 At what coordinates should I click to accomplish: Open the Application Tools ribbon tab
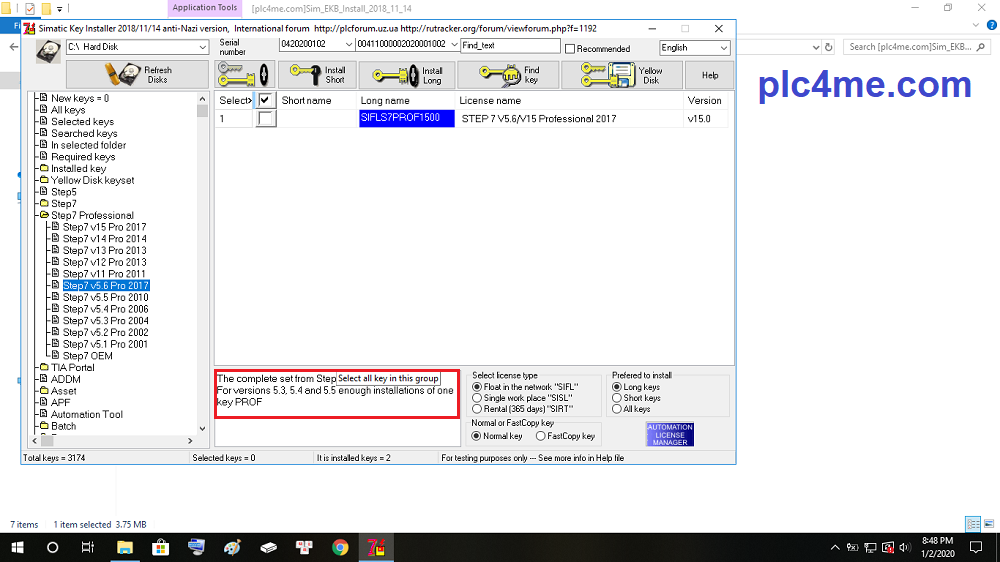(x=205, y=8)
